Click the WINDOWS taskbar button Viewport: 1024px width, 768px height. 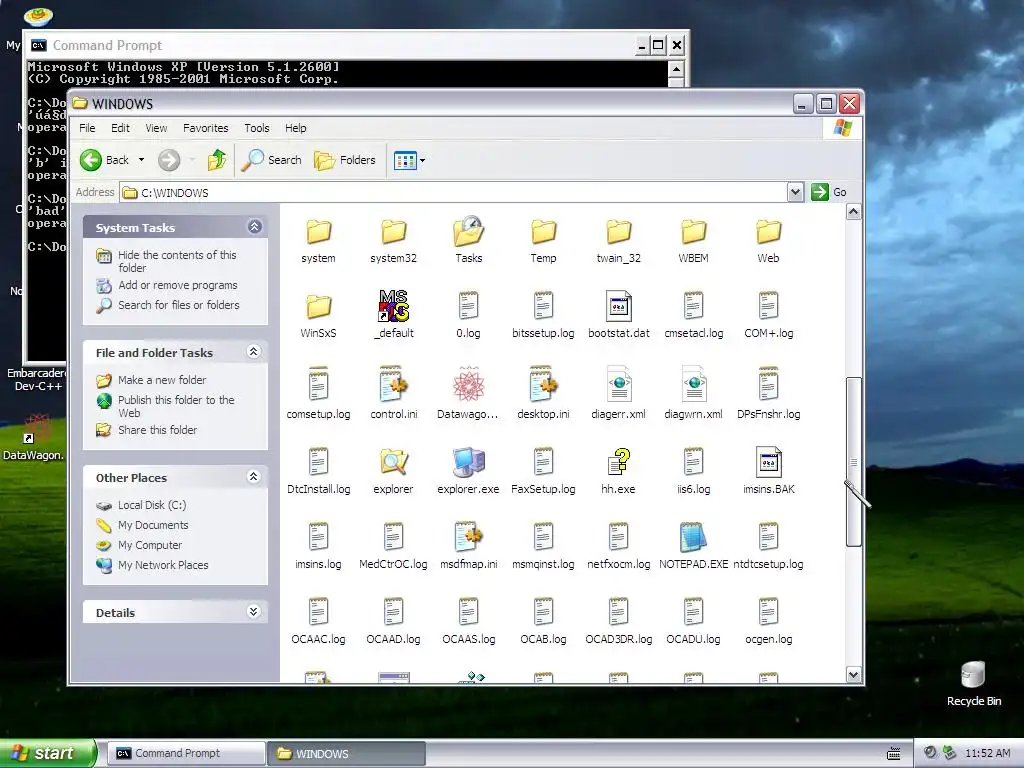pyautogui.click(x=346, y=753)
